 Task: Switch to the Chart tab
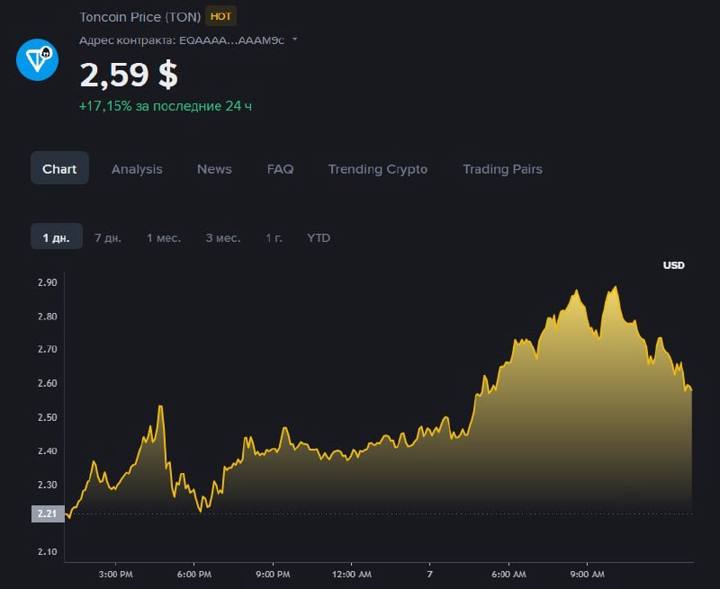59,168
